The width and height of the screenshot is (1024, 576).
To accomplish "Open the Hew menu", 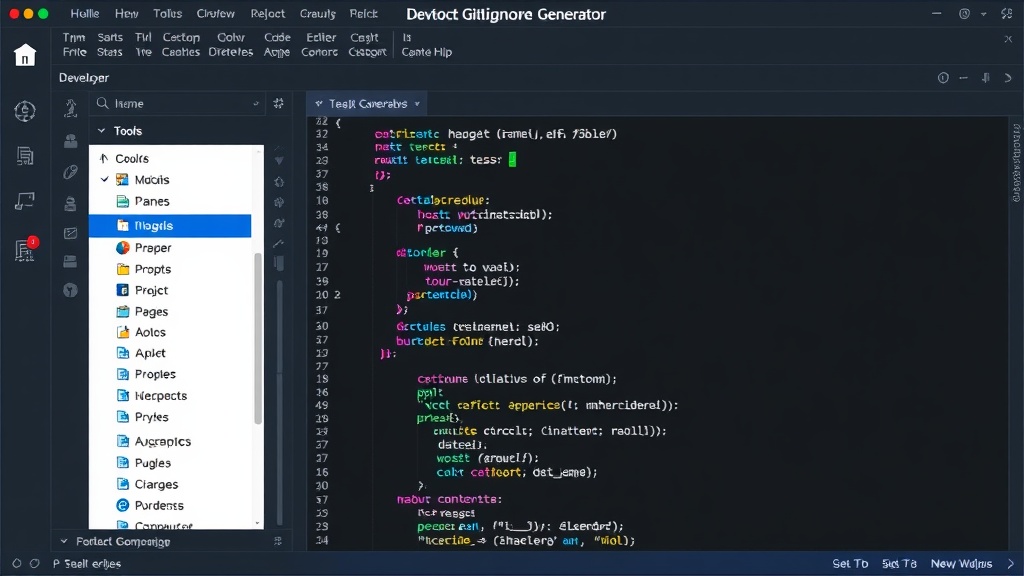I will point(127,14).
